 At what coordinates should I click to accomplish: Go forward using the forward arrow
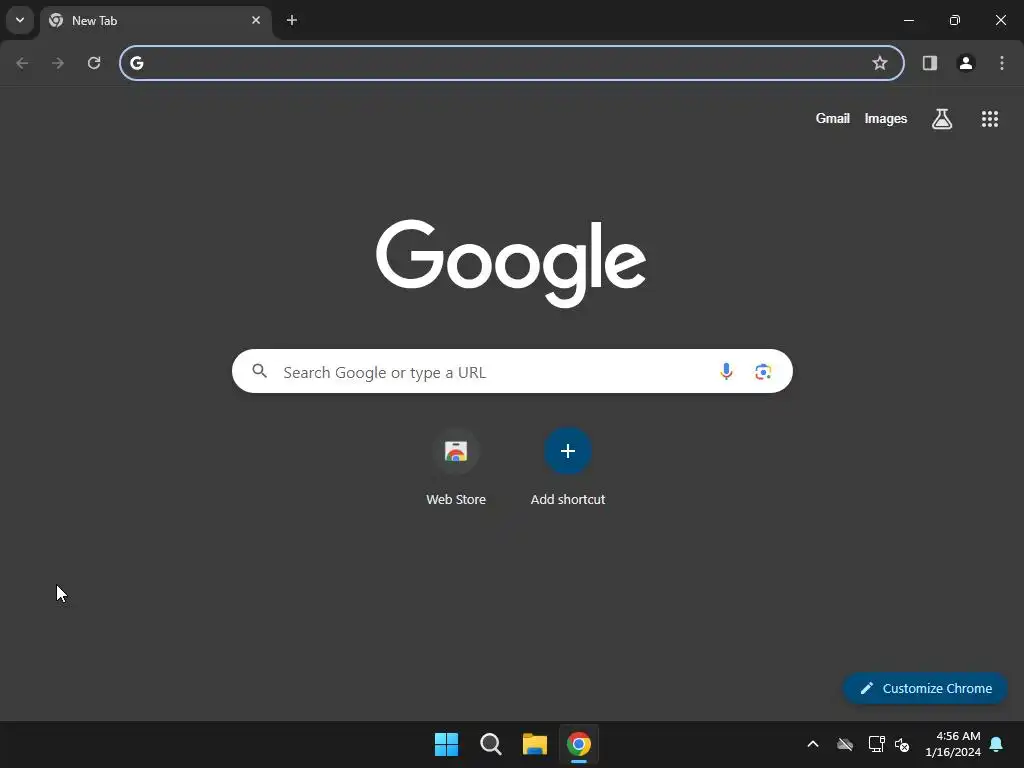(x=58, y=63)
